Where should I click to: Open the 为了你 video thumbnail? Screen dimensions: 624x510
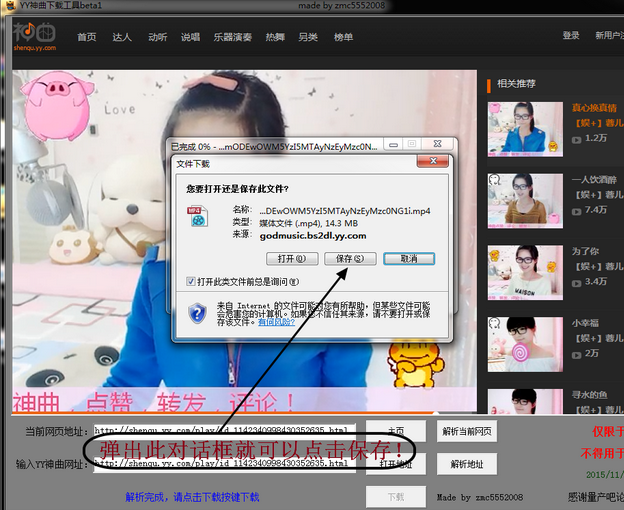525,273
